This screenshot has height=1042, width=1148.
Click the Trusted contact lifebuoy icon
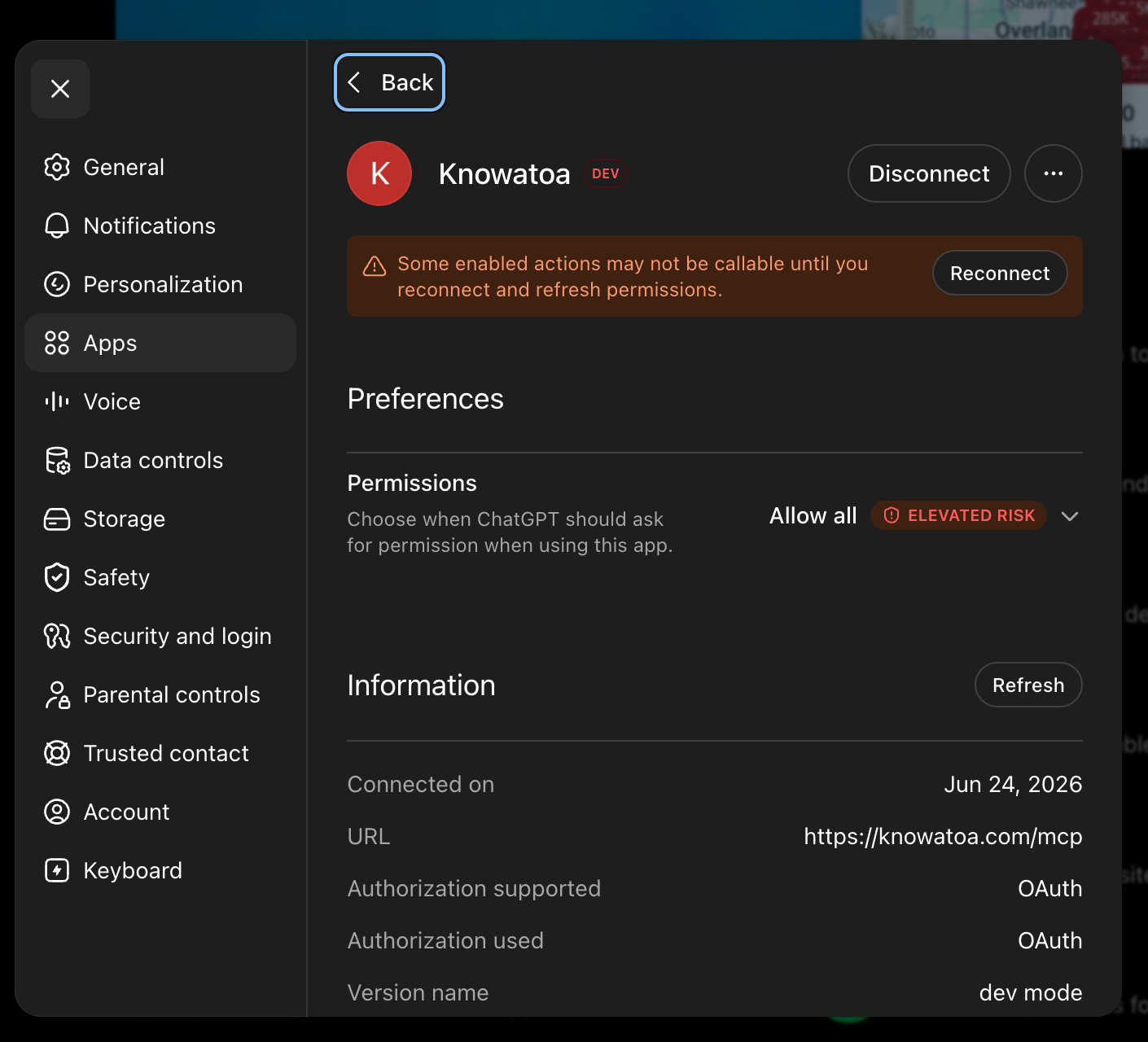pyautogui.click(x=57, y=753)
